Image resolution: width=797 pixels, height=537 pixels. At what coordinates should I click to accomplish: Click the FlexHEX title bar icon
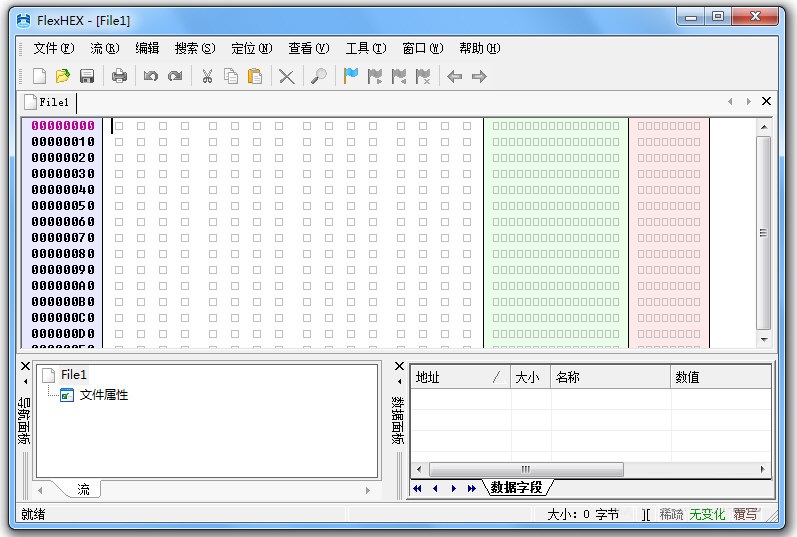click(x=23, y=20)
